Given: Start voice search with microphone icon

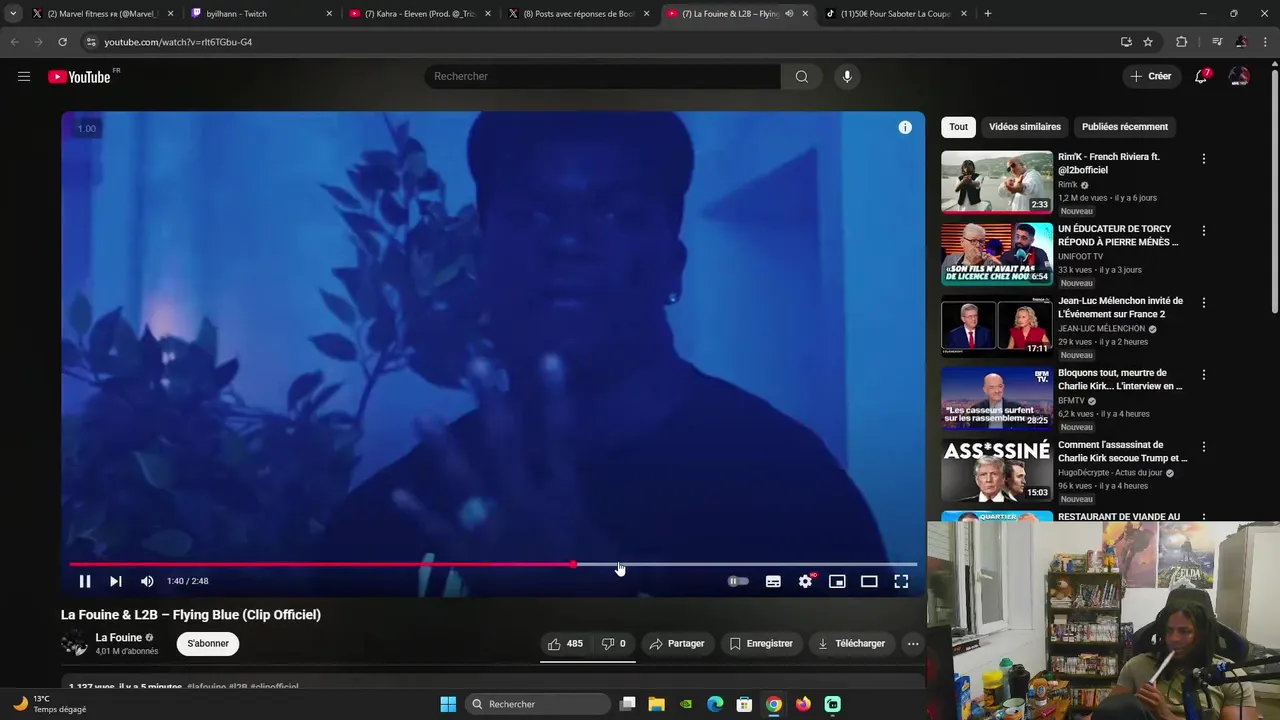Looking at the screenshot, I should click(x=847, y=77).
